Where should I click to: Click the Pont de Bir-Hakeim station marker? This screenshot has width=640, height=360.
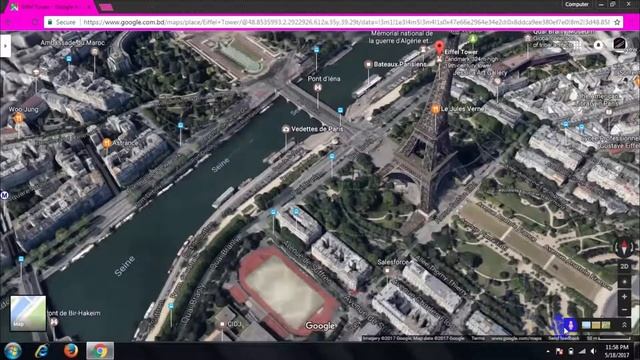click(x=54, y=322)
